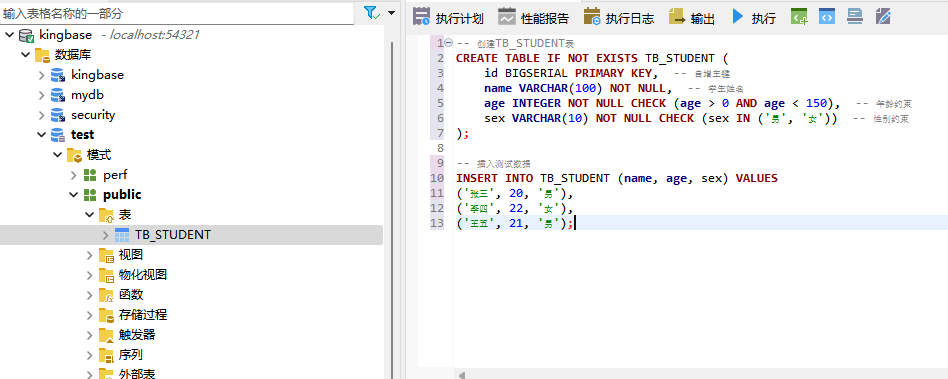
Task: Select the mydb database
Action: 87,95
